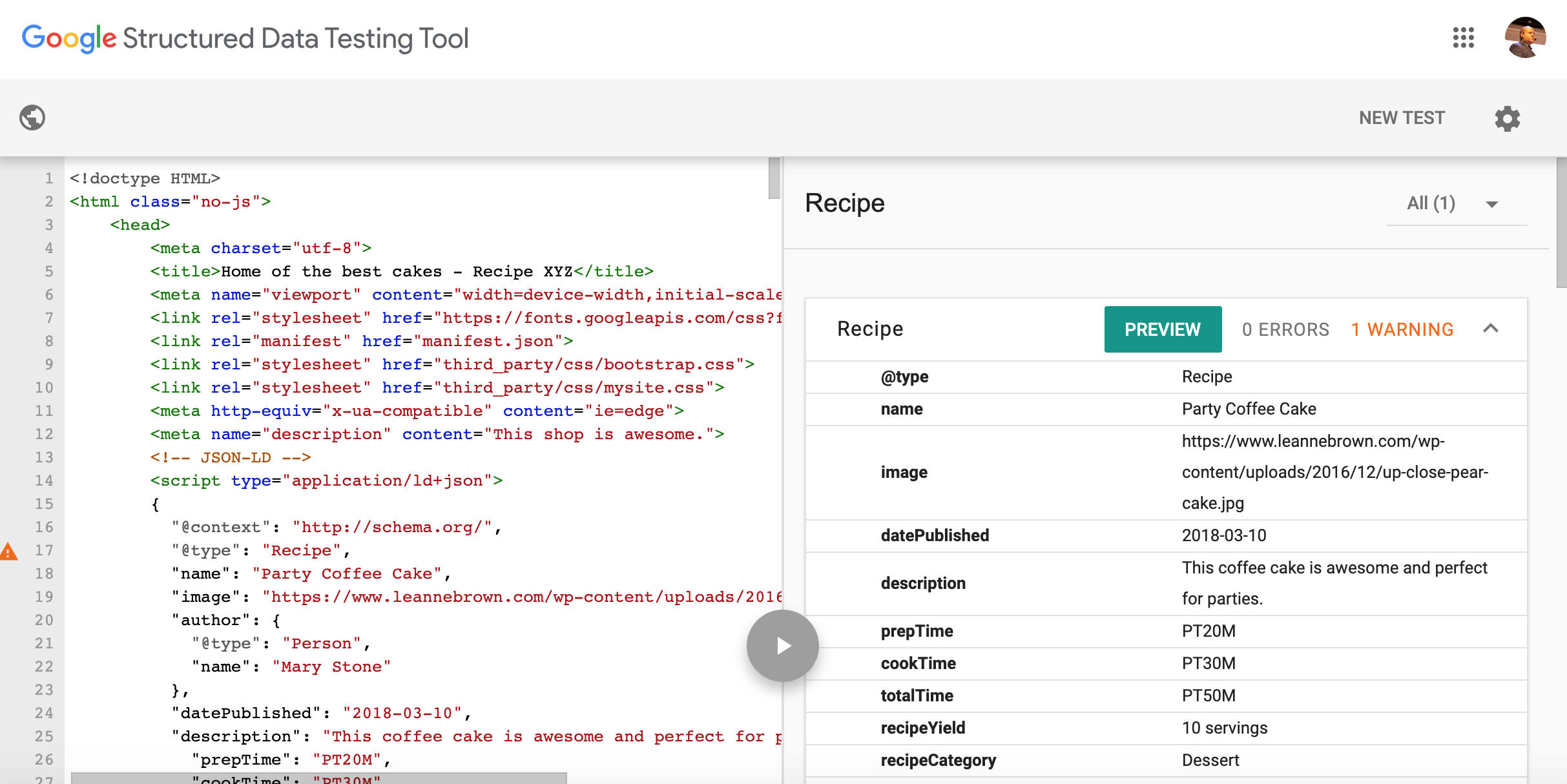The image size is (1567, 784).
Task: Click the dropdown arrow next to All (1)
Action: pos(1491,205)
